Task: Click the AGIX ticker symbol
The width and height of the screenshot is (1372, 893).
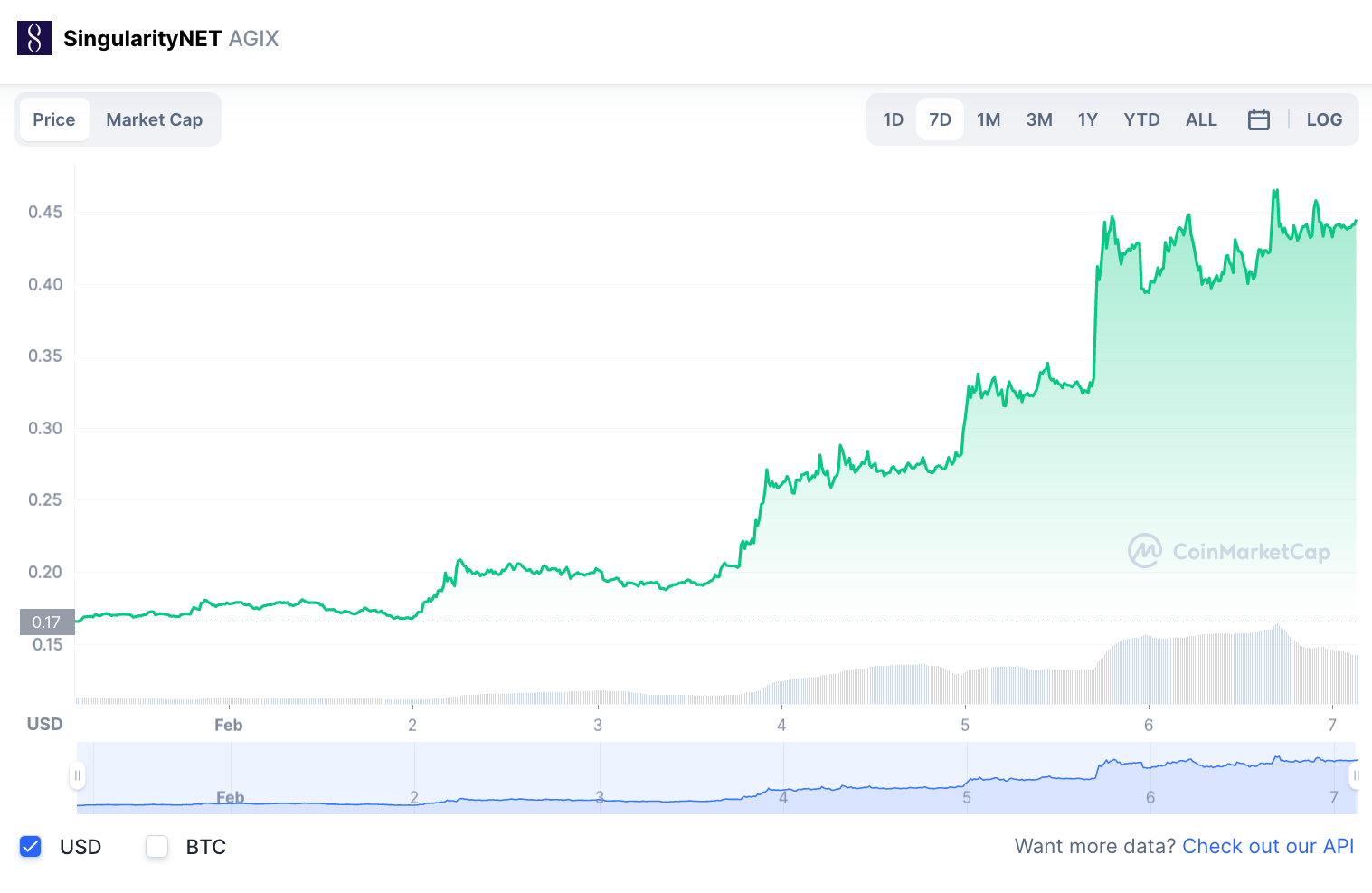Action: click(x=253, y=39)
